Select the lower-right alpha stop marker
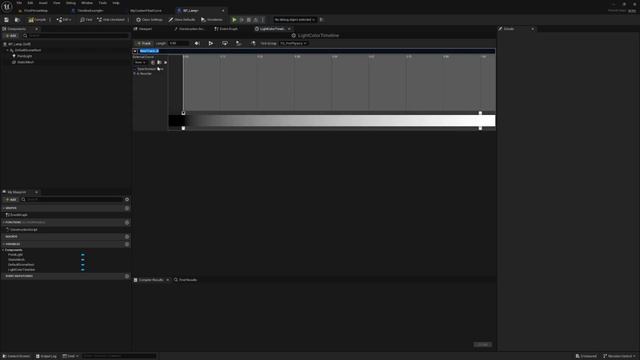This screenshot has height=360, width=640. click(480, 128)
